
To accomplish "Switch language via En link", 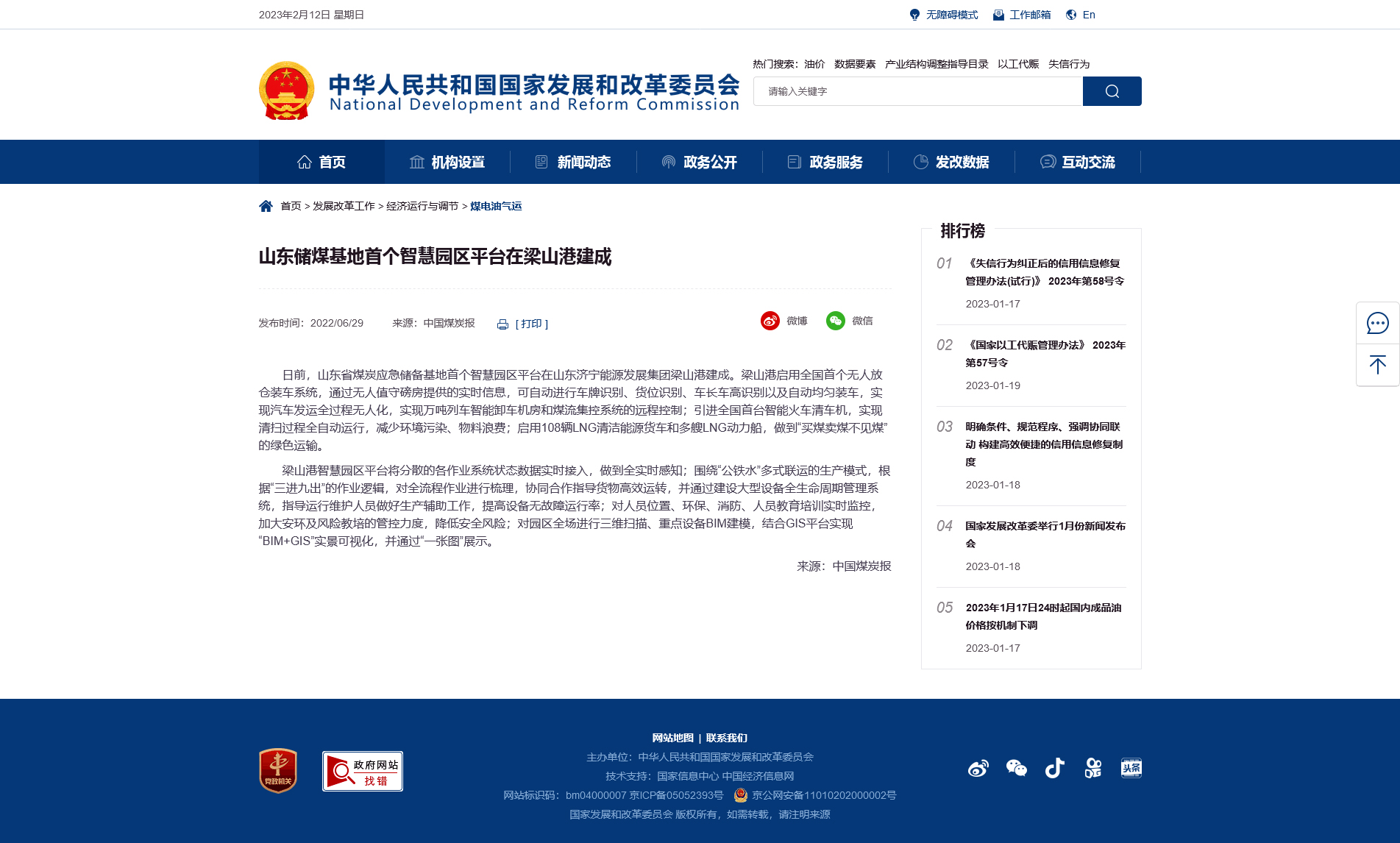I will 1089,15.
